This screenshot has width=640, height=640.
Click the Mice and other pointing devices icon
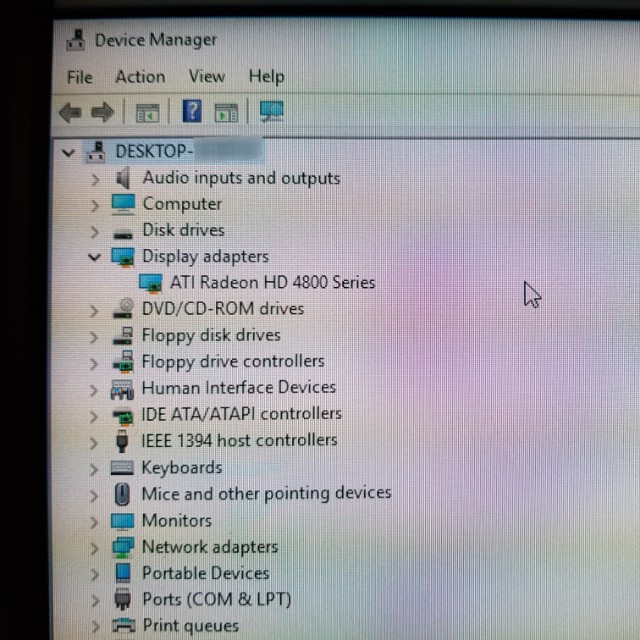pyautogui.click(x=122, y=494)
